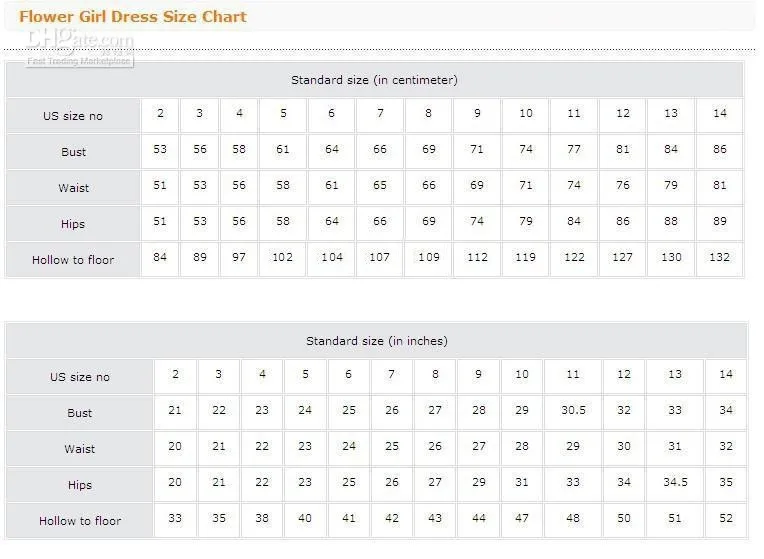
Task: Click 'US size no' label in centimeter table
Action: (72, 116)
